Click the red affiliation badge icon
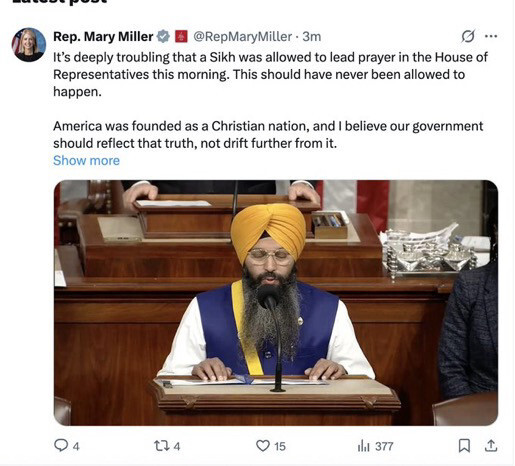This screenshot has height=466, width=515. [181, 36]
